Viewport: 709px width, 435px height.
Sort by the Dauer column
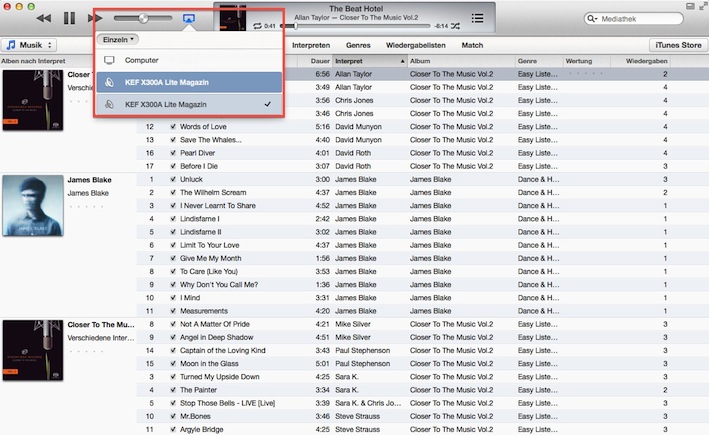pos(314,61)
